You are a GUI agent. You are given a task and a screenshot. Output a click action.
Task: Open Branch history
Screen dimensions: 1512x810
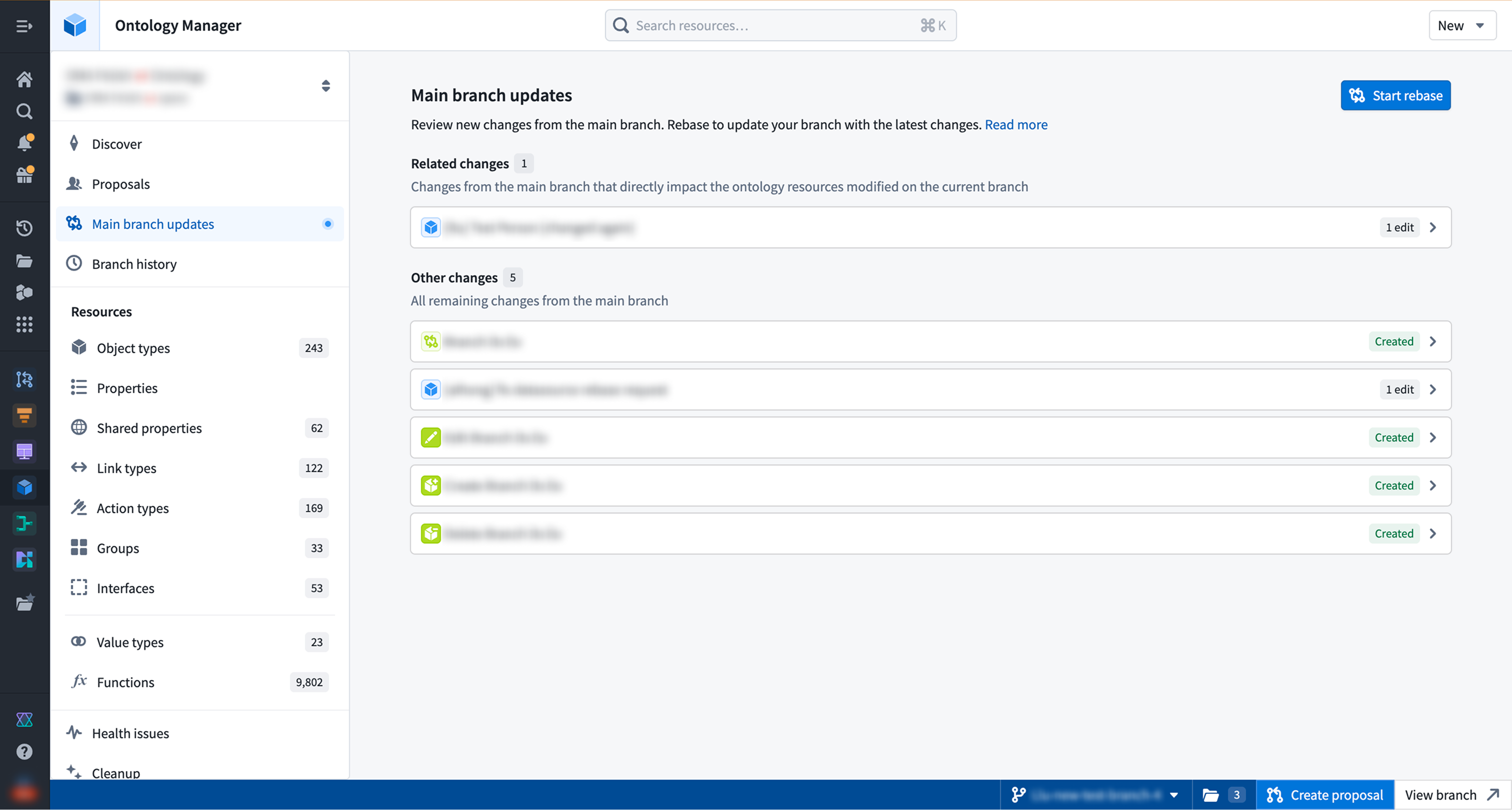199,264
